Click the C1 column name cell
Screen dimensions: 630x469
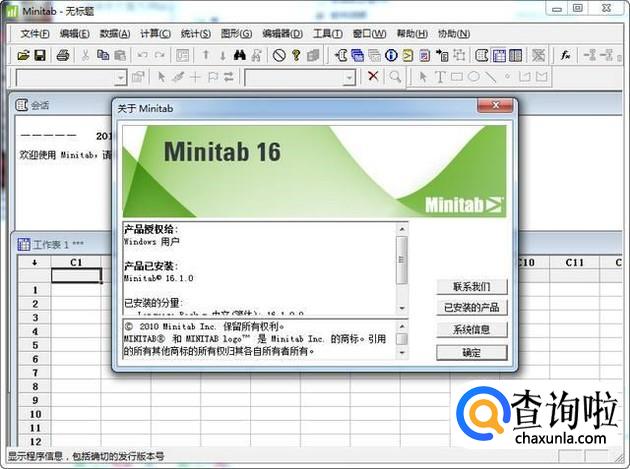point(76,276)
